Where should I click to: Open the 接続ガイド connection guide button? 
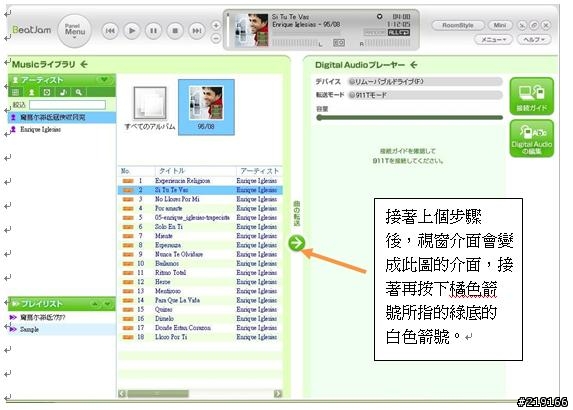click(531, 96)
